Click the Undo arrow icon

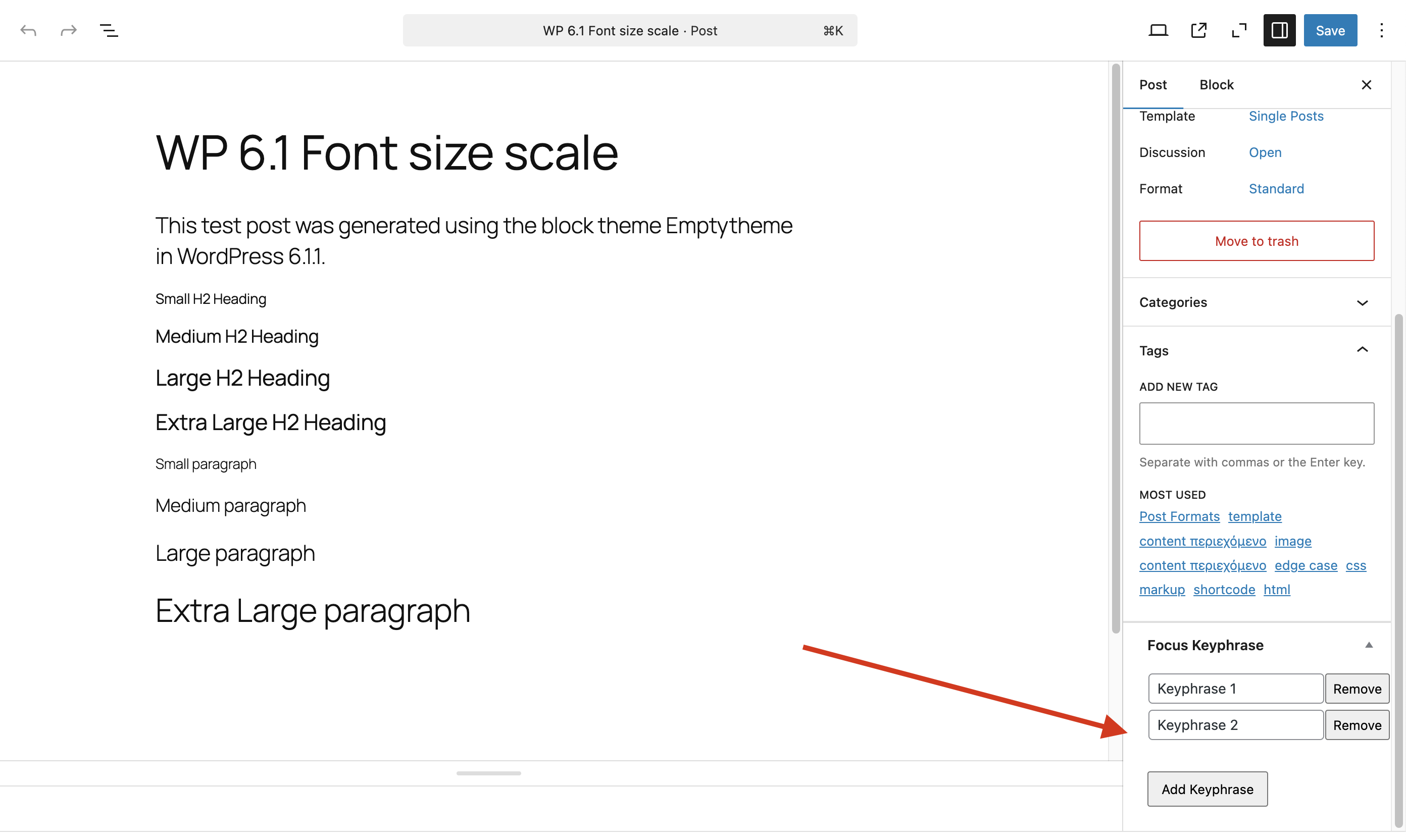click(x=28, y=30)
